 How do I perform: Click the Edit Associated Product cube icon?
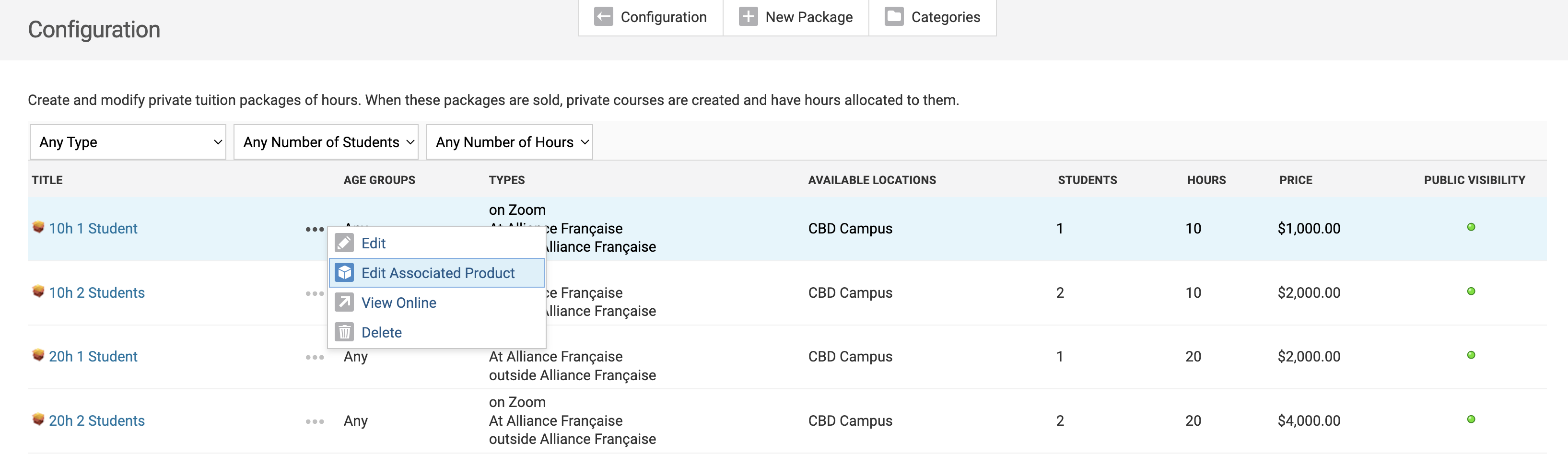[344, 273]
